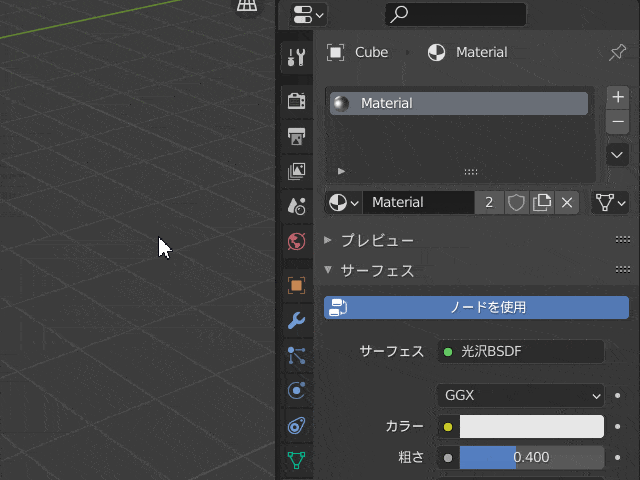The width and height of the screenshot is (640, 480).
Task: Open the Object Constraints properties tab
Action: click(296, 426)
